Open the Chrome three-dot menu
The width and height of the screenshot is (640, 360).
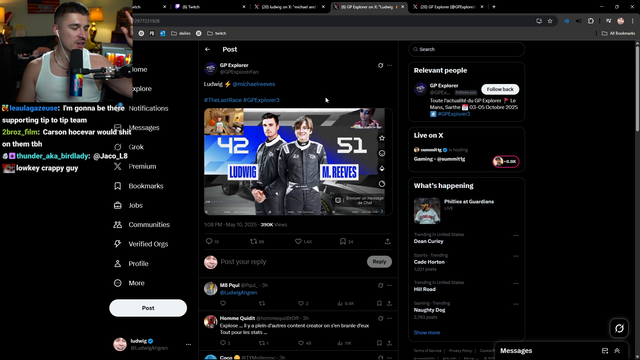(x=633, y=21)
